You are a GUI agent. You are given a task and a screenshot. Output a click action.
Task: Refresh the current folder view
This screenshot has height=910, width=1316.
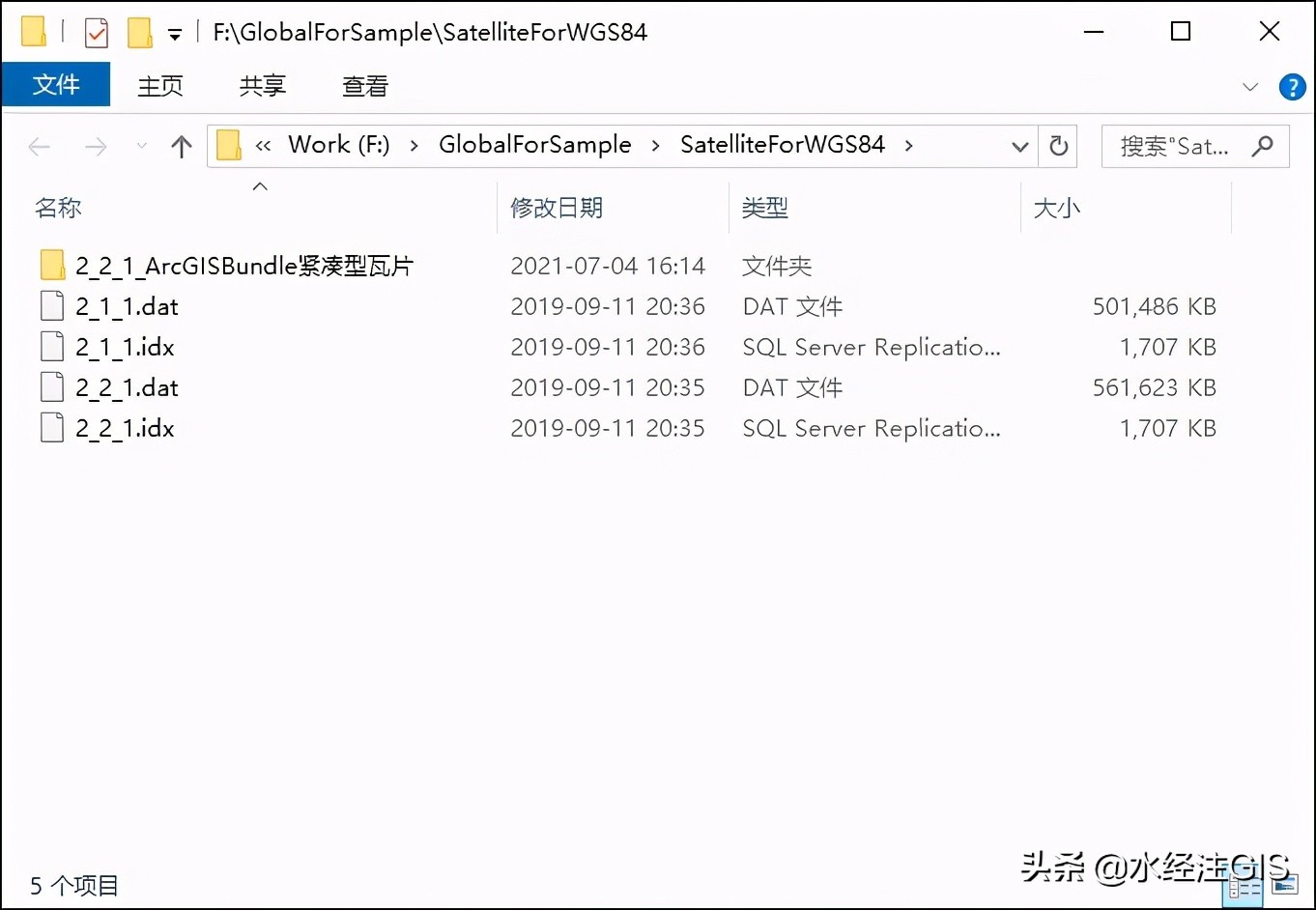click(1059, 146)
